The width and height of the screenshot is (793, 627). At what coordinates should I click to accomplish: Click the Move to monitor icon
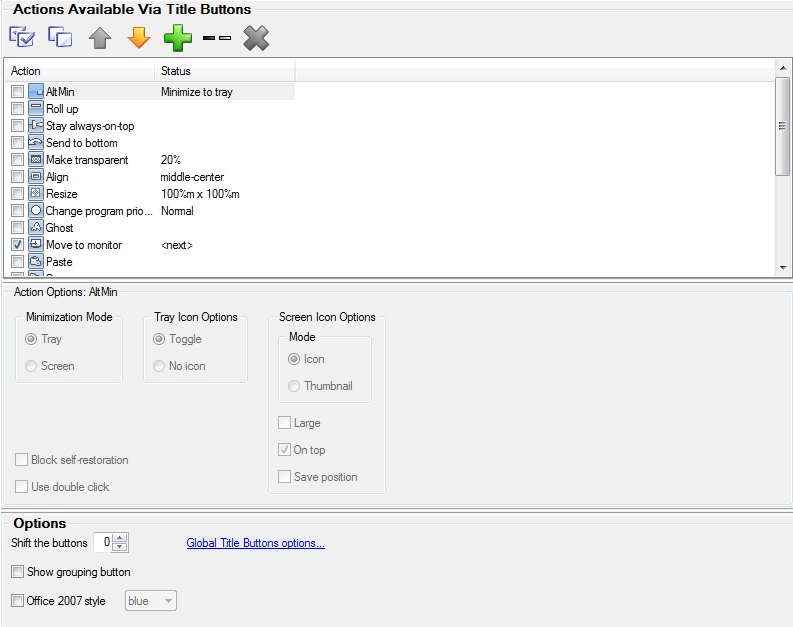pos(36,244)
